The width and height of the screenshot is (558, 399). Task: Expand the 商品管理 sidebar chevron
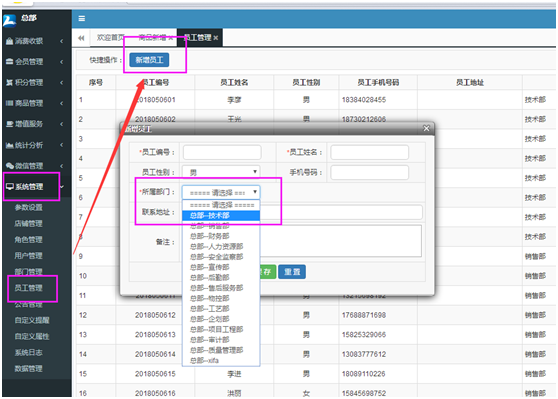coord(62,103)
